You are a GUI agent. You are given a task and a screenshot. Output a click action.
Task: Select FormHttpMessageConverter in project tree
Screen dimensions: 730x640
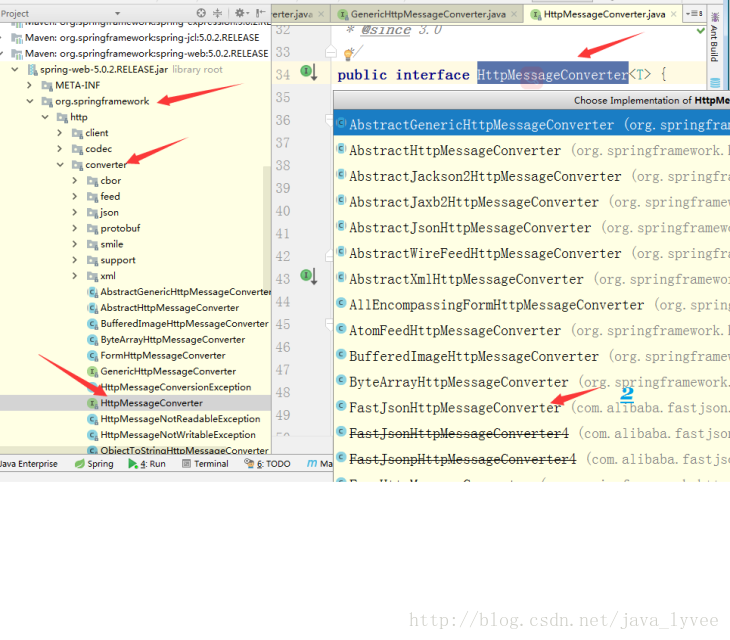coord(163,355)
